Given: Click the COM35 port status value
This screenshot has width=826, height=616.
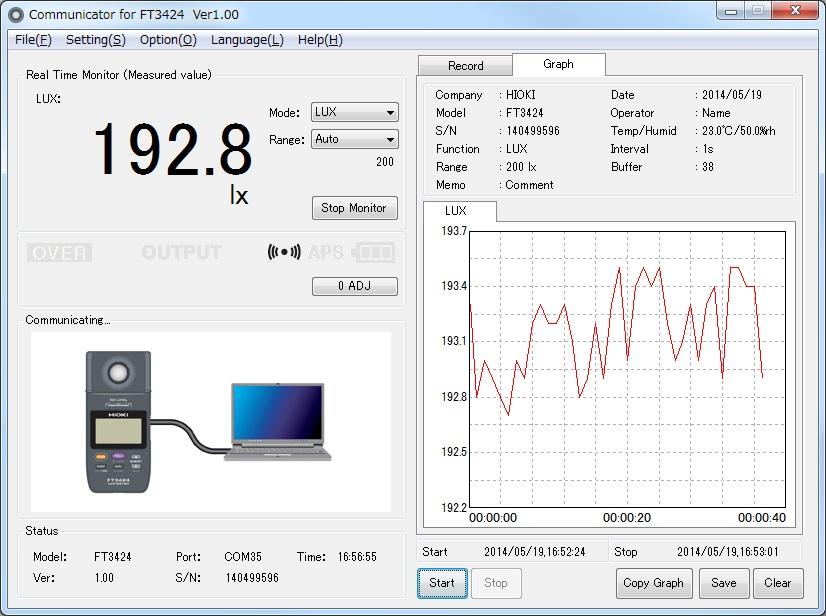Looking at the screenshot, I should point(243,557).
